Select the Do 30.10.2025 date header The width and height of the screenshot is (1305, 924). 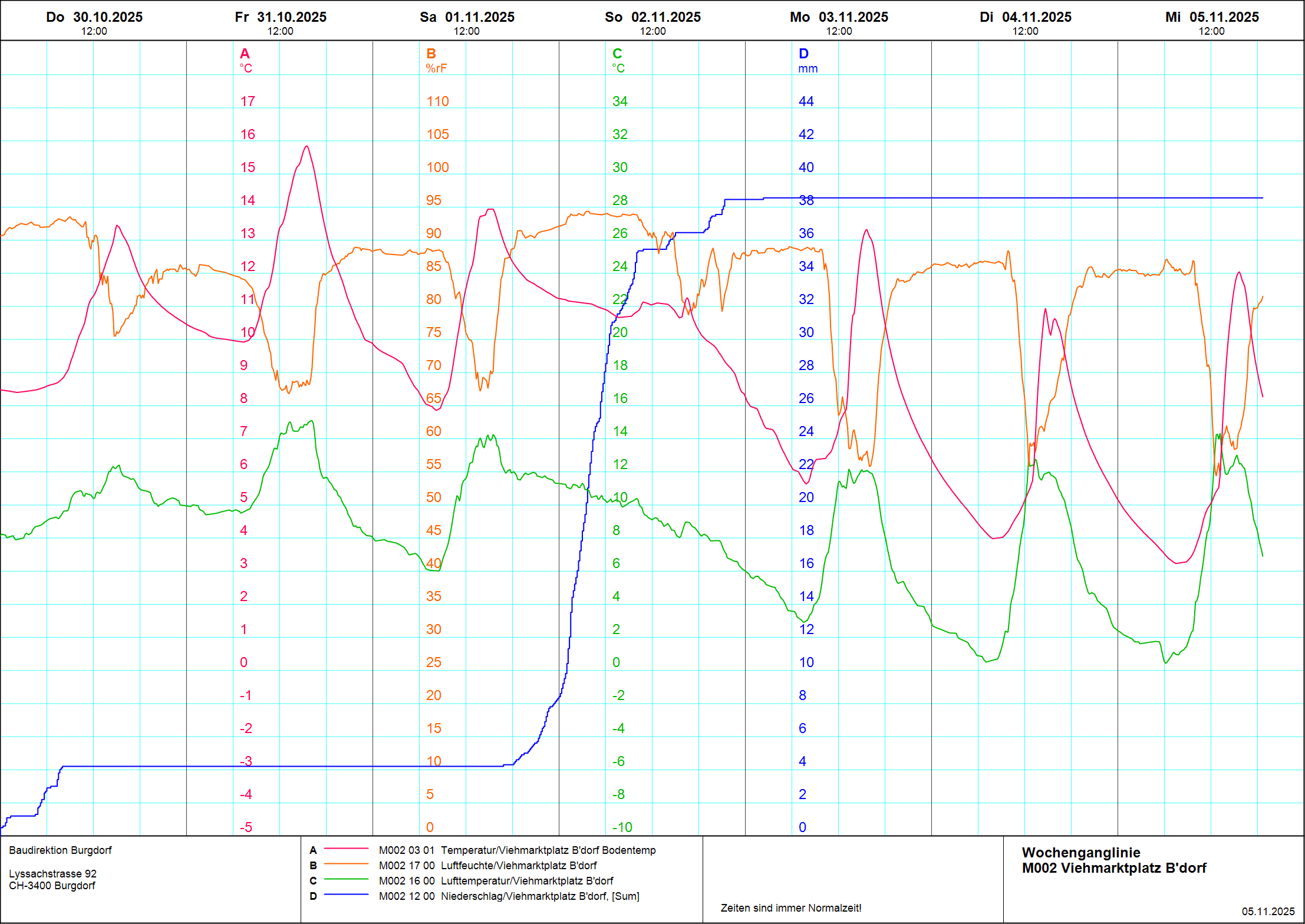(x=94, y=18)
